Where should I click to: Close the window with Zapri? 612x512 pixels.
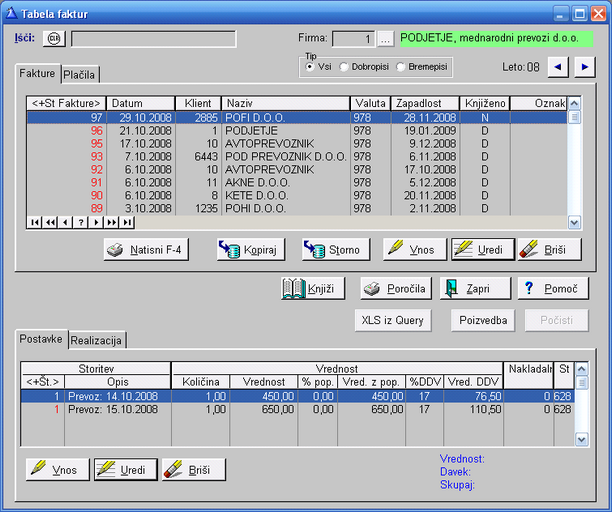coord(475,289)
